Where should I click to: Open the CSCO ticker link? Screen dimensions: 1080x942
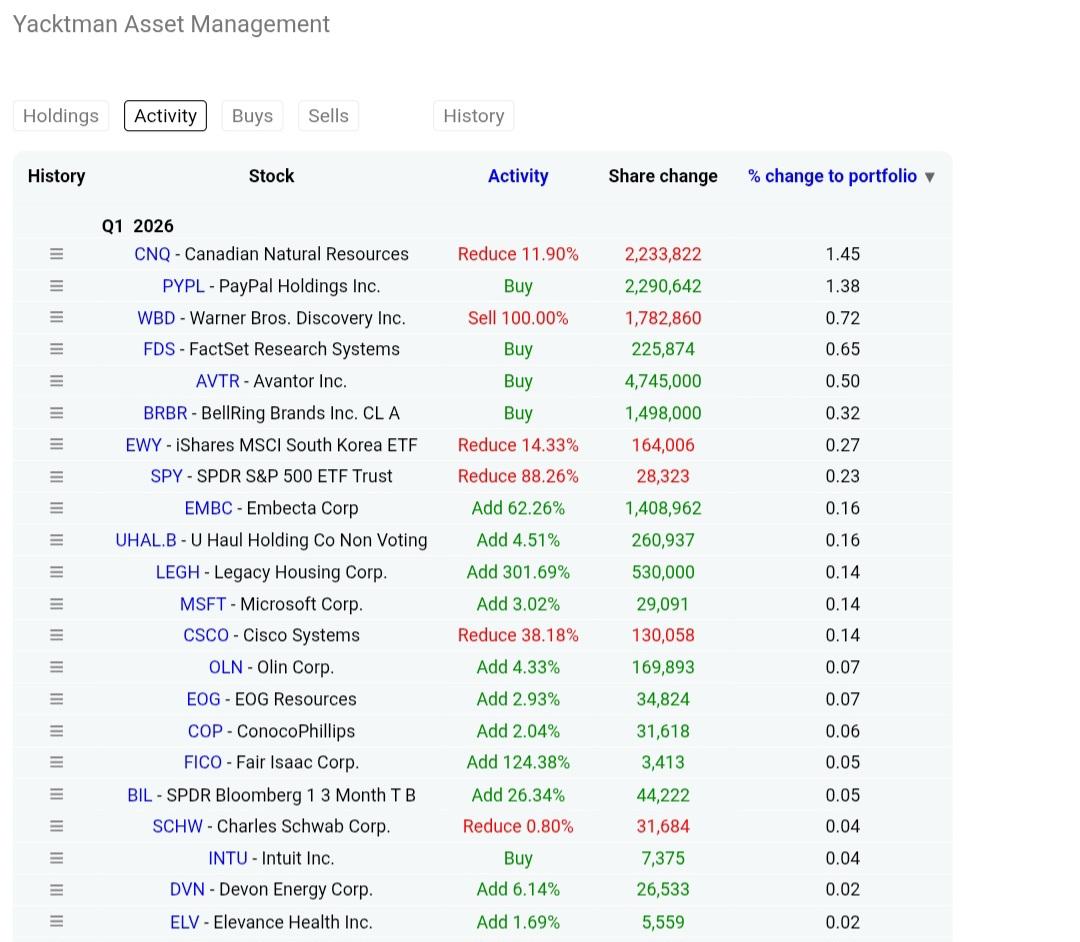(206, 635)
